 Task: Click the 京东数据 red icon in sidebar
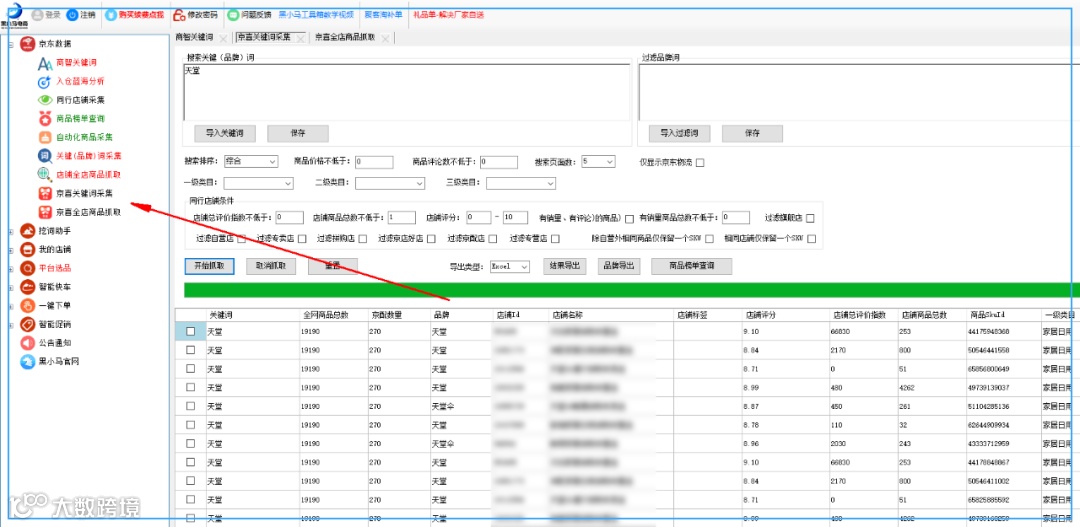point(28,44)
